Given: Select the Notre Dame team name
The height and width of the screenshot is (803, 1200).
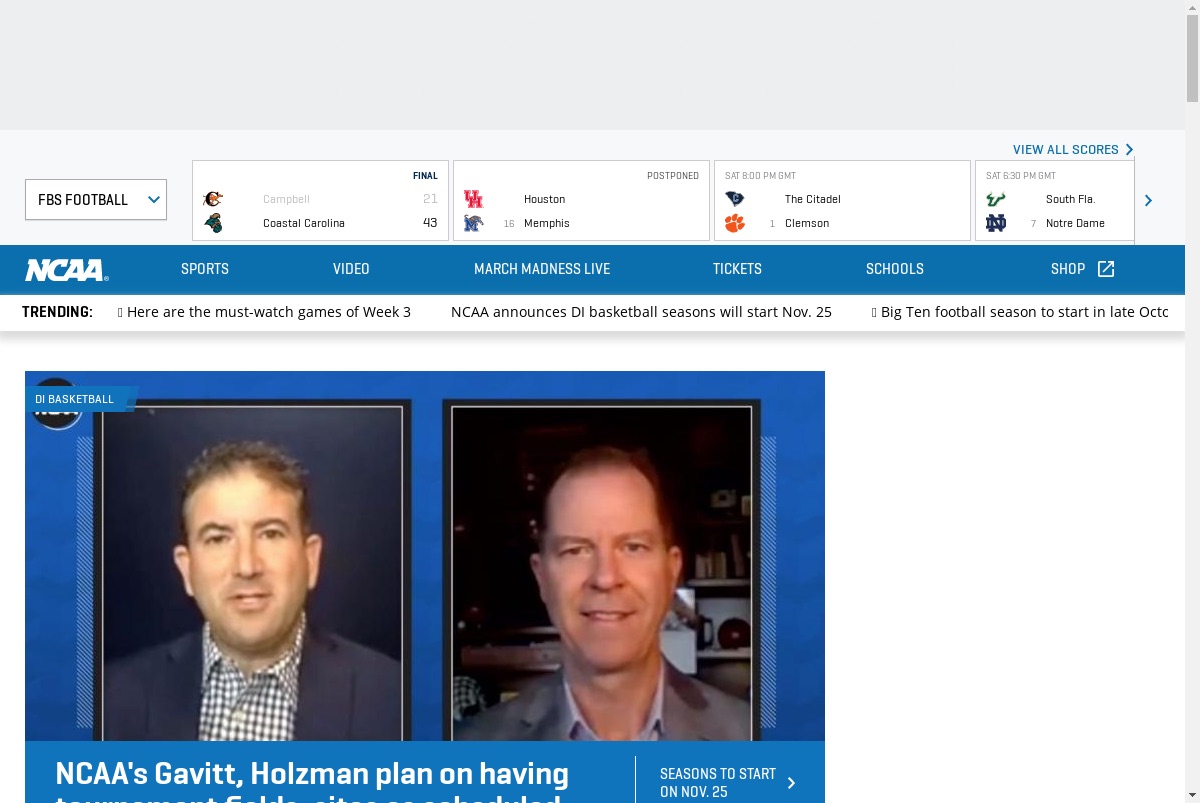Looking at the screenshot, I should [1075, 223].
